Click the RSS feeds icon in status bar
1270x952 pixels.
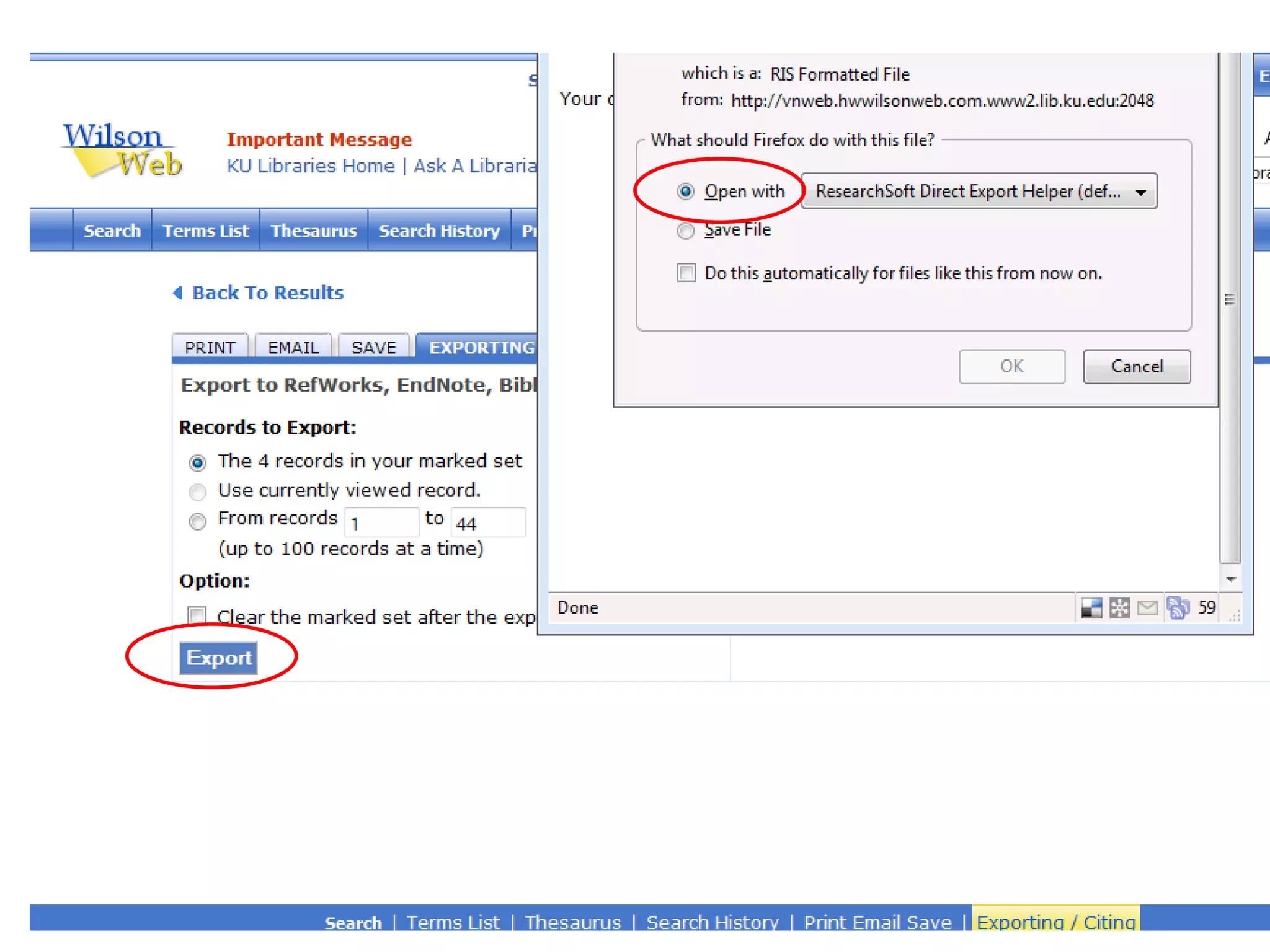[1178, 608]
